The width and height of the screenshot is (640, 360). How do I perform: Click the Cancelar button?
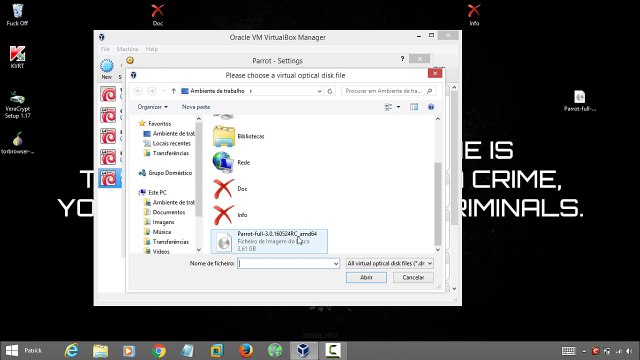pos(413,278)
